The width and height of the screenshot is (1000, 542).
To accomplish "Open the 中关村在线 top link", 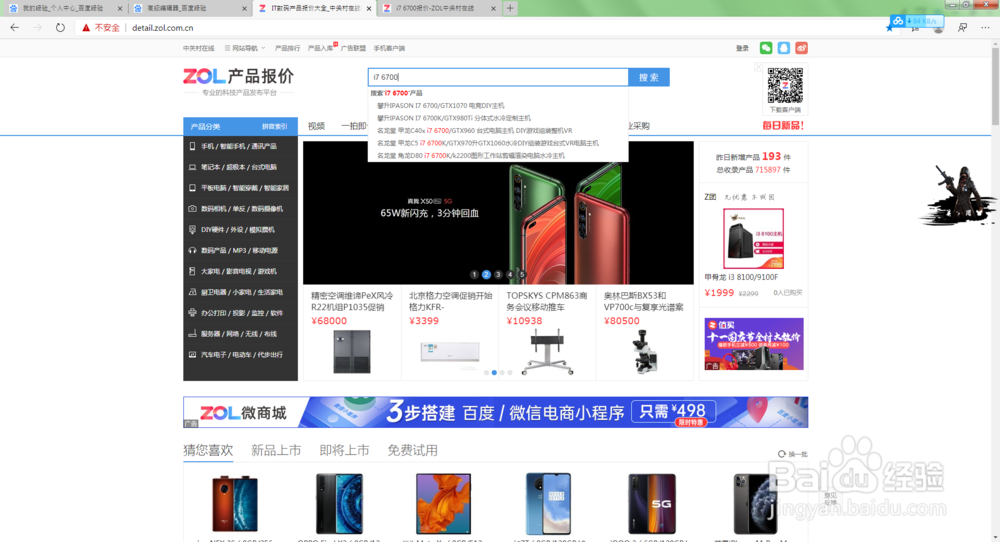I will 199,48.
